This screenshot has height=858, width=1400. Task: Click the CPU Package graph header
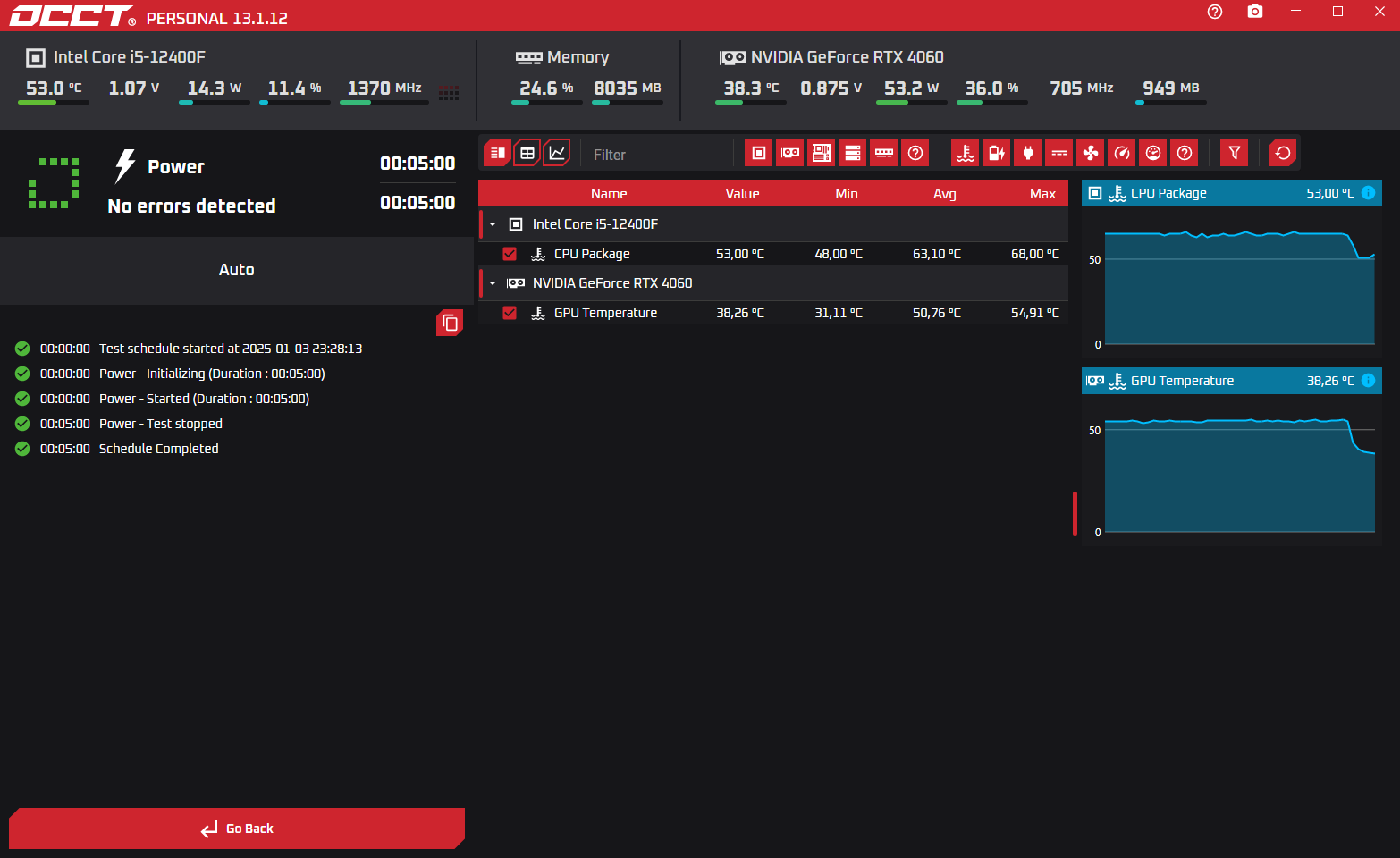1232,193
